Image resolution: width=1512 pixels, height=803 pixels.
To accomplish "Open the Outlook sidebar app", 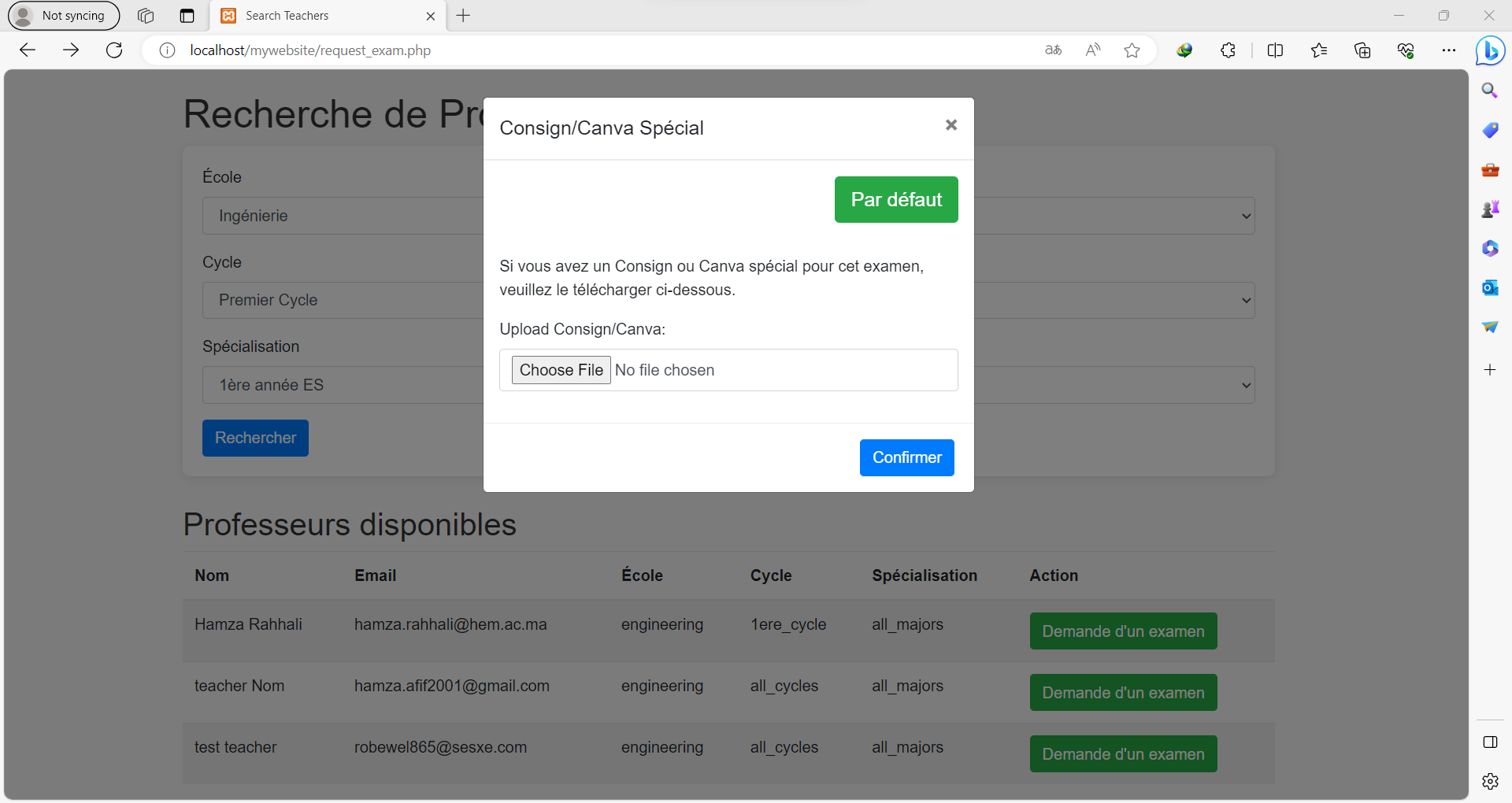I will [1490, 288].
